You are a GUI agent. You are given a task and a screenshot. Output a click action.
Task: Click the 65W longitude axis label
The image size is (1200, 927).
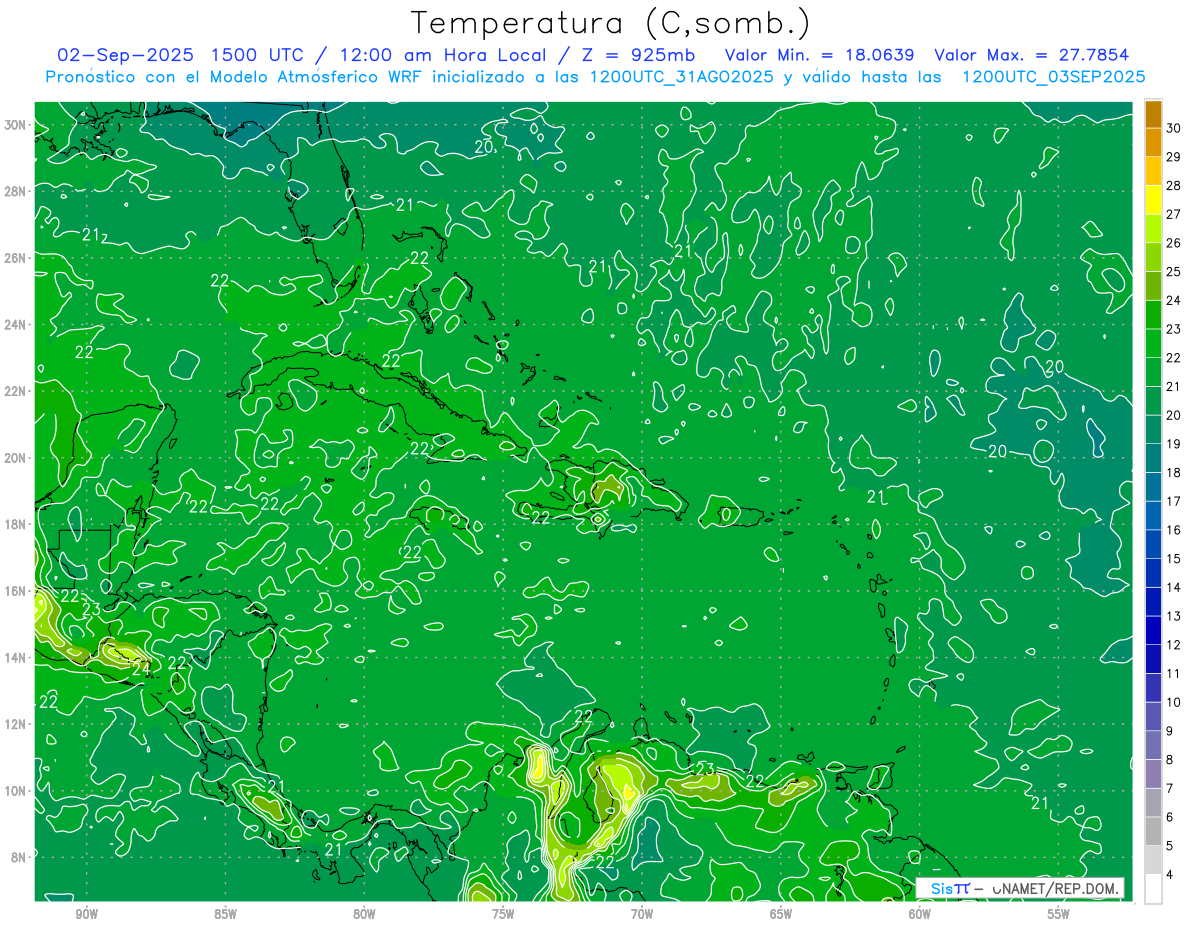pos(781,915)
